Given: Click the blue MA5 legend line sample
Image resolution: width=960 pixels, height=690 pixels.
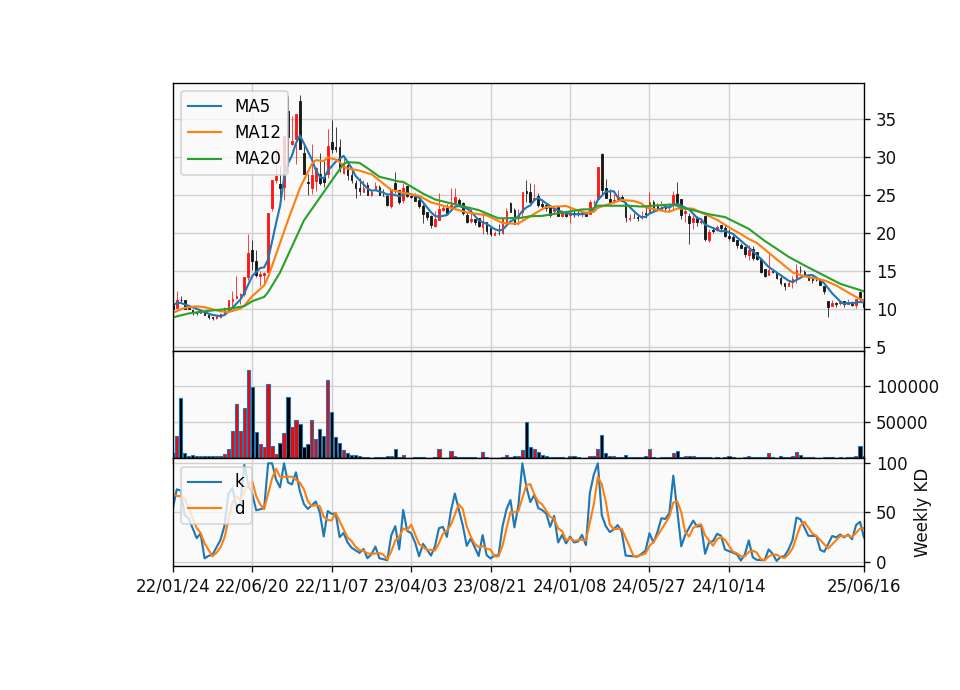Looking at the screenshot, I should [x=204, y=106].
